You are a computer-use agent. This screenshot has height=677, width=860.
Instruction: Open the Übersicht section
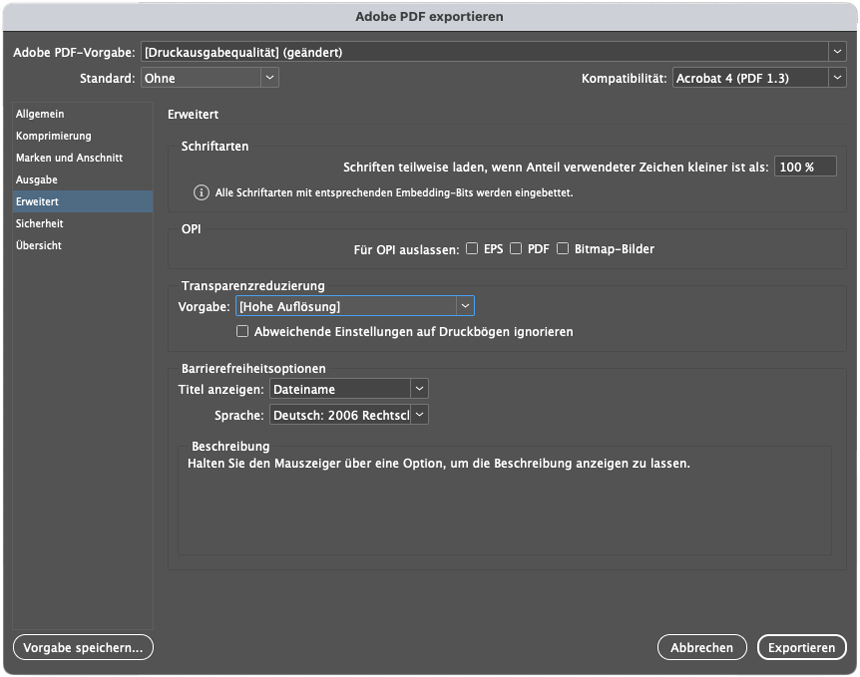coord(82,245)
